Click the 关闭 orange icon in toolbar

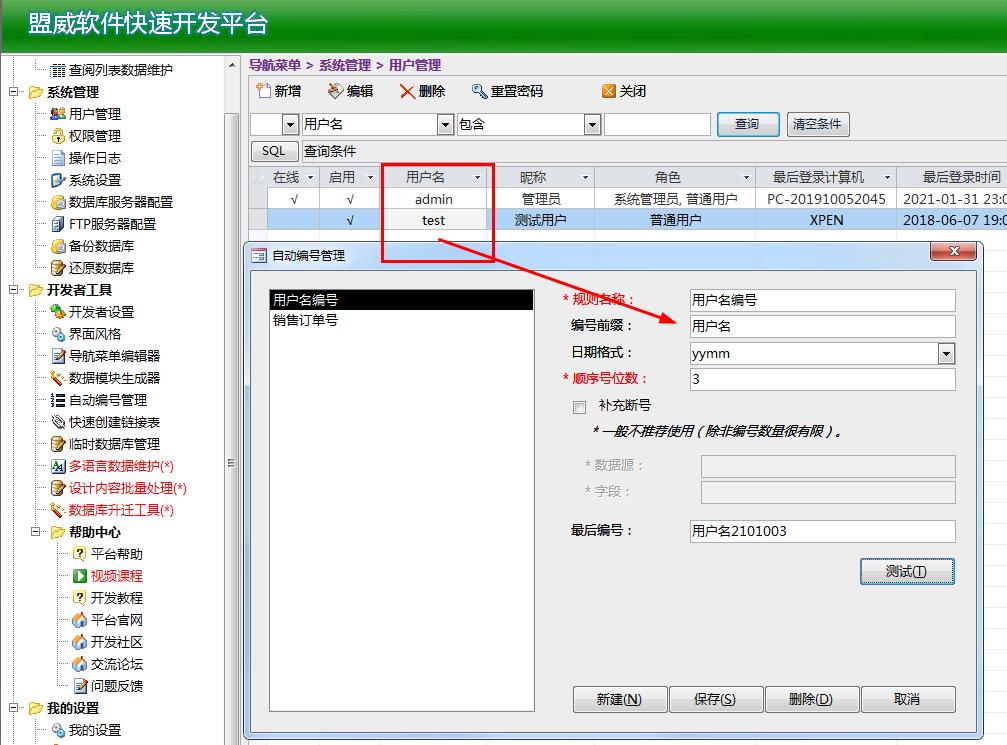[x=608, y=91]
